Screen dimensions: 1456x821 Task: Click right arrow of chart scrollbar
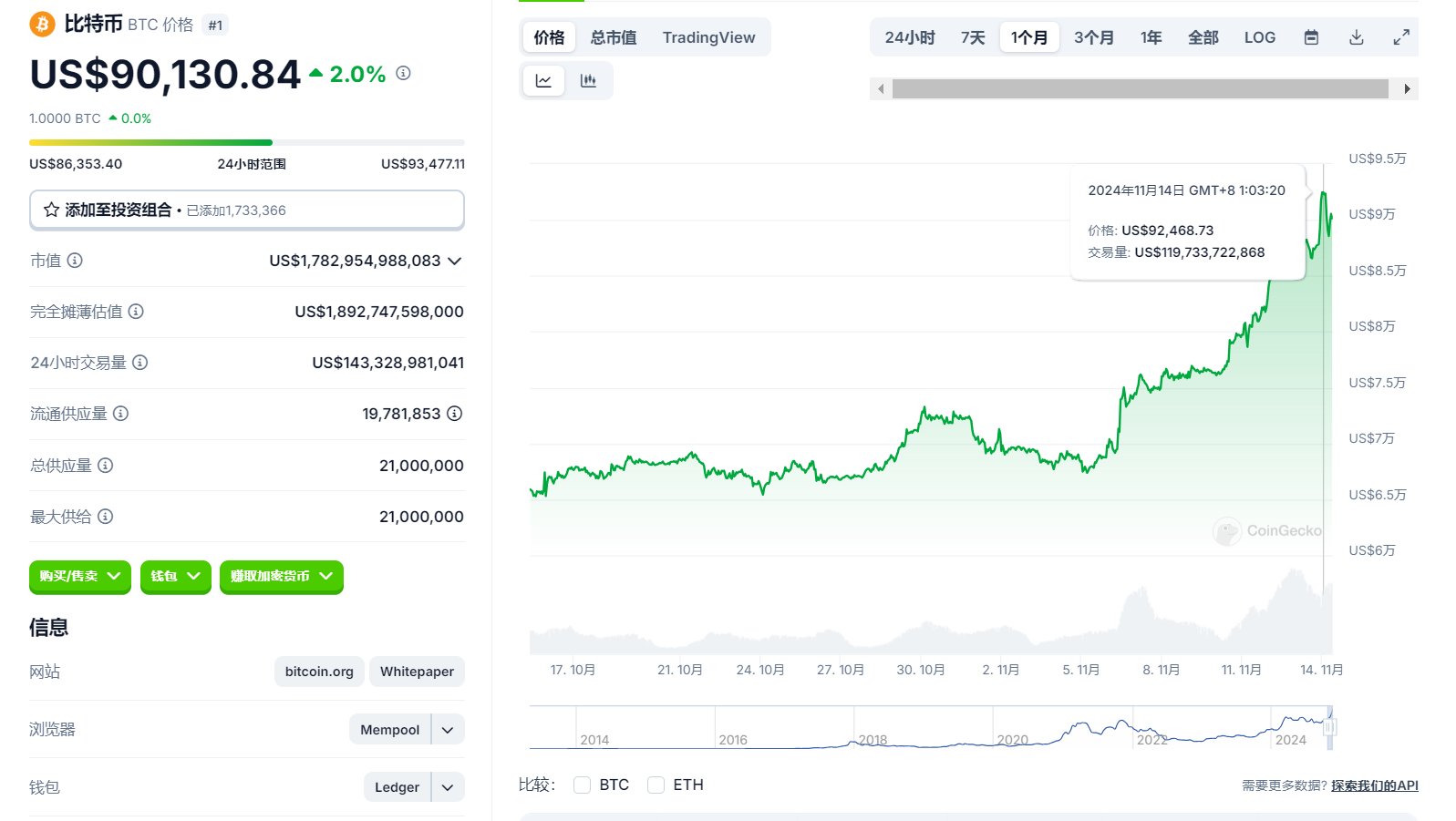[1408, 88]
